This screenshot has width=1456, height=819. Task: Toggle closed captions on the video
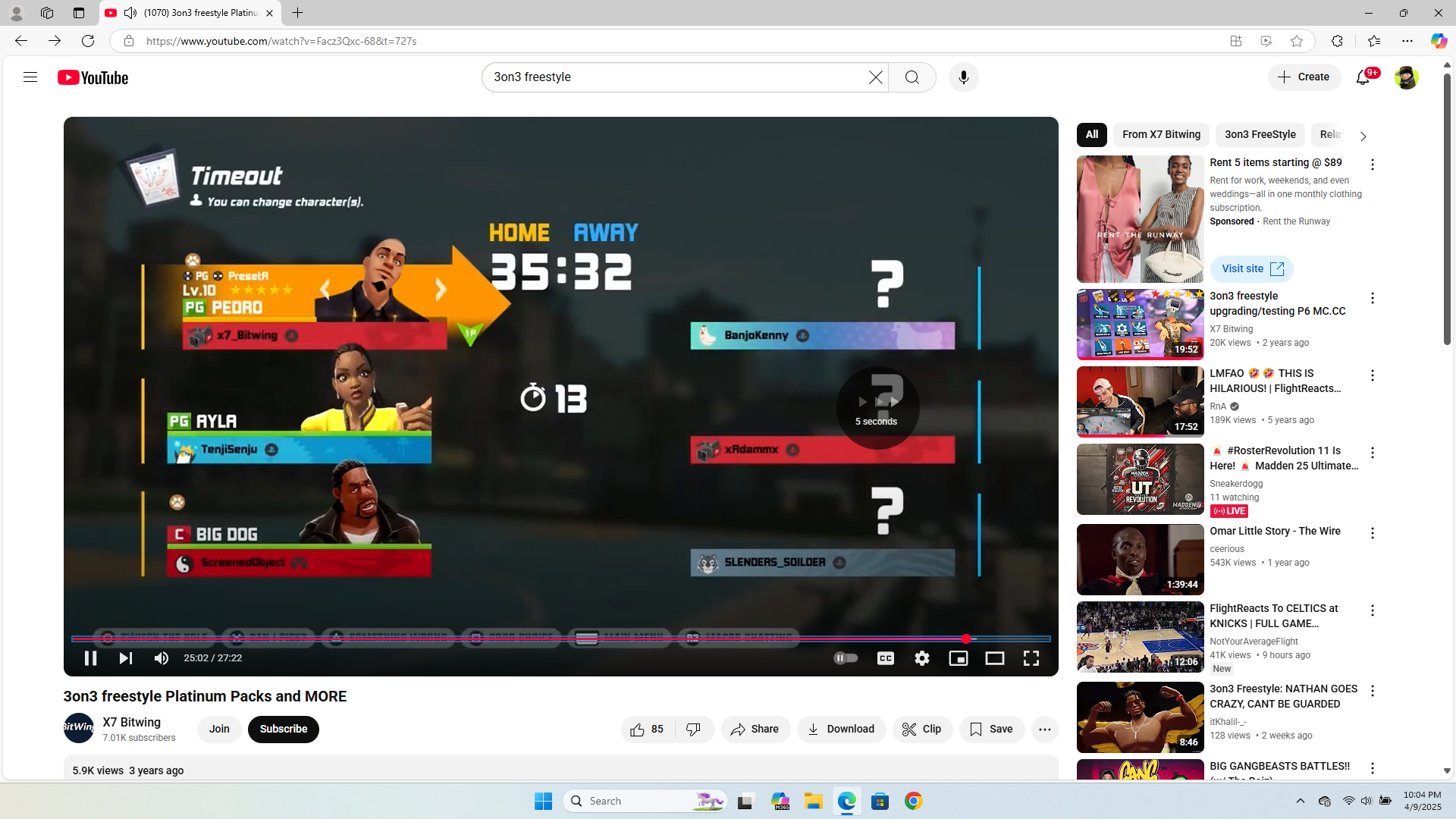886,658
